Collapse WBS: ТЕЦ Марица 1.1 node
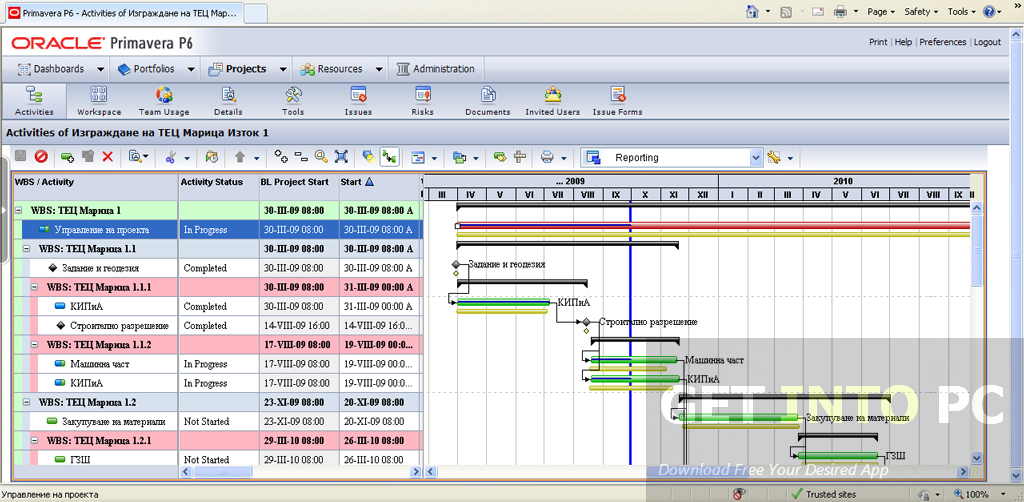Viewport: 1024px width, 502px height. 26,249
